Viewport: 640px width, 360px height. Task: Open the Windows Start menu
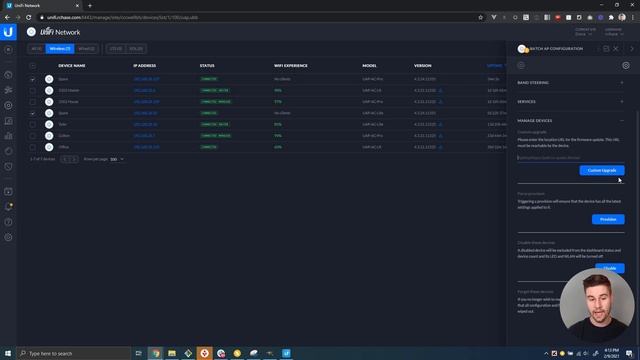click(8, 353)
